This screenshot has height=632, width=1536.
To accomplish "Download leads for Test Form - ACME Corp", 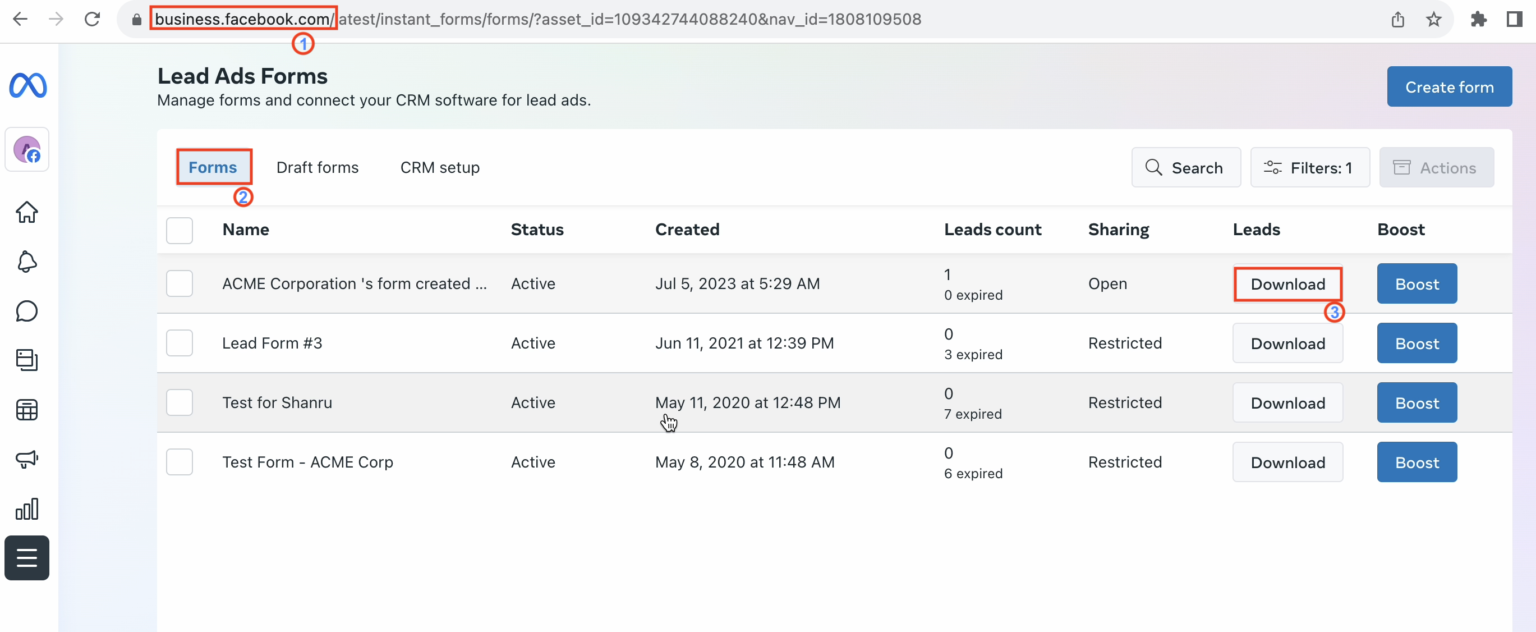I will coord(1288,462).
